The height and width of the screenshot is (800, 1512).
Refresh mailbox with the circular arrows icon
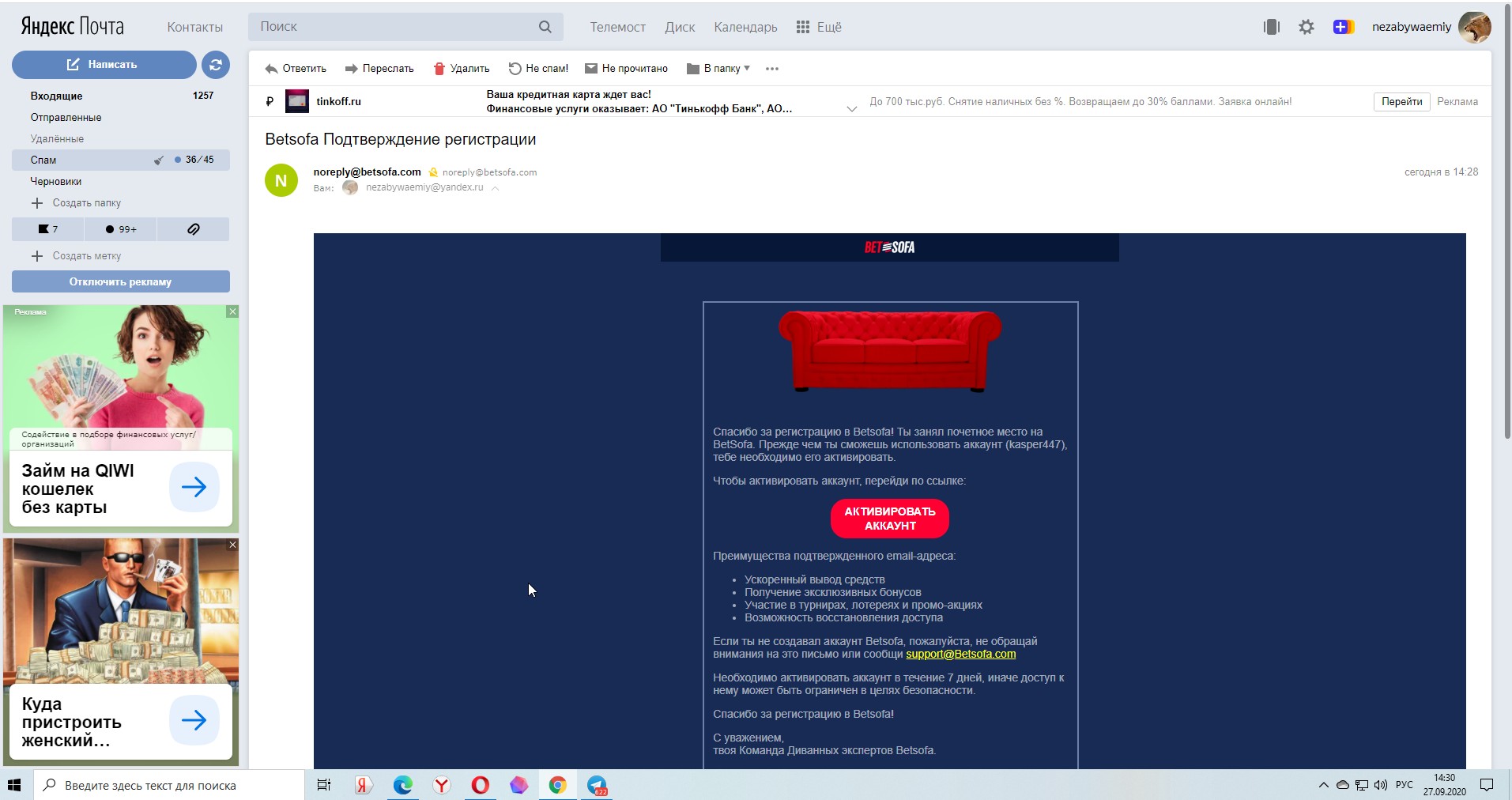click(215, 65)
